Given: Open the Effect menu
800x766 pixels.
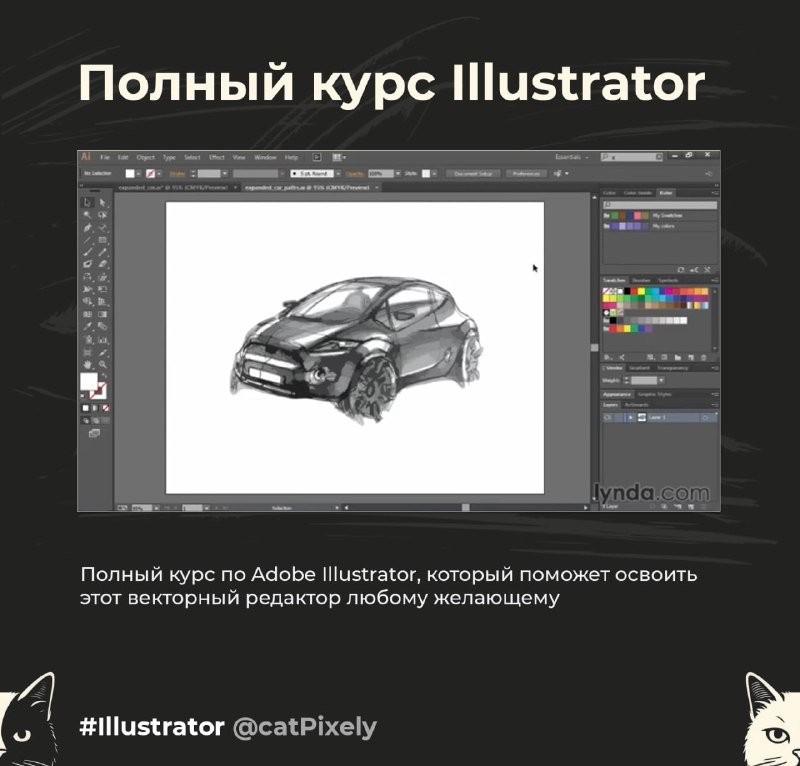Looking at the screenshot, I should (x=217, y=157).
